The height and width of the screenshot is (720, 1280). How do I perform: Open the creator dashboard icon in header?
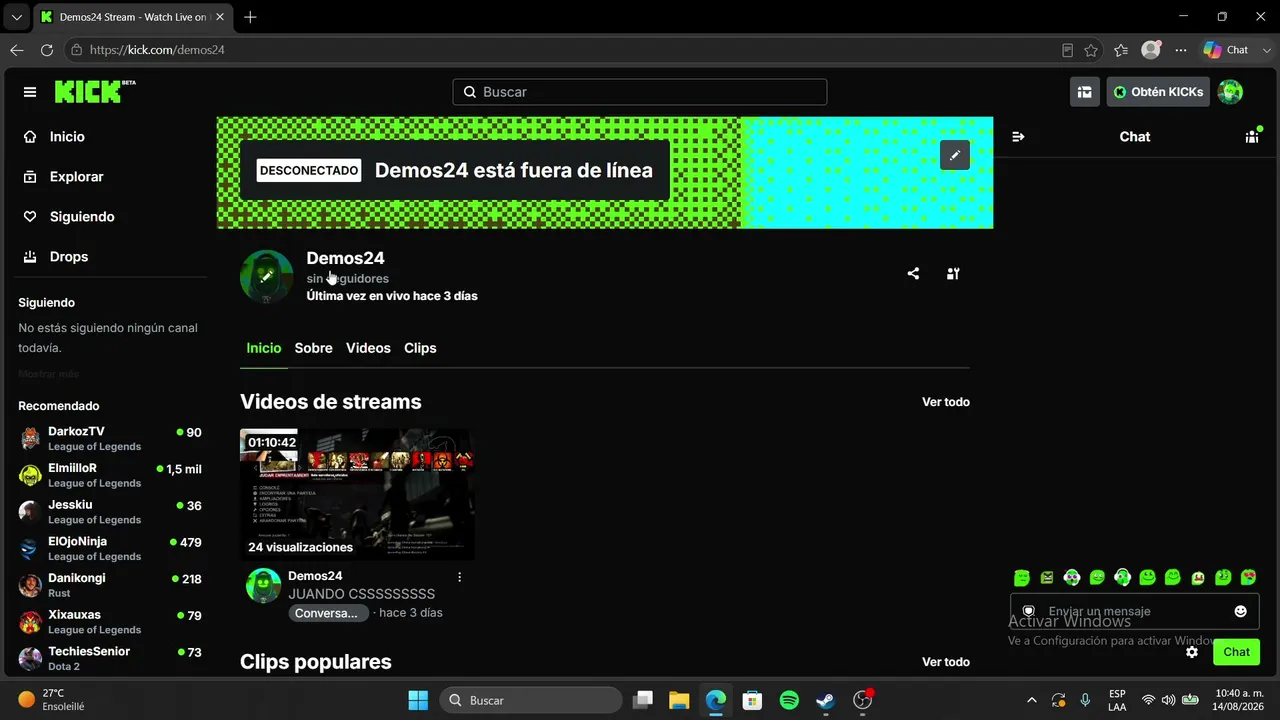[1084, 92]
